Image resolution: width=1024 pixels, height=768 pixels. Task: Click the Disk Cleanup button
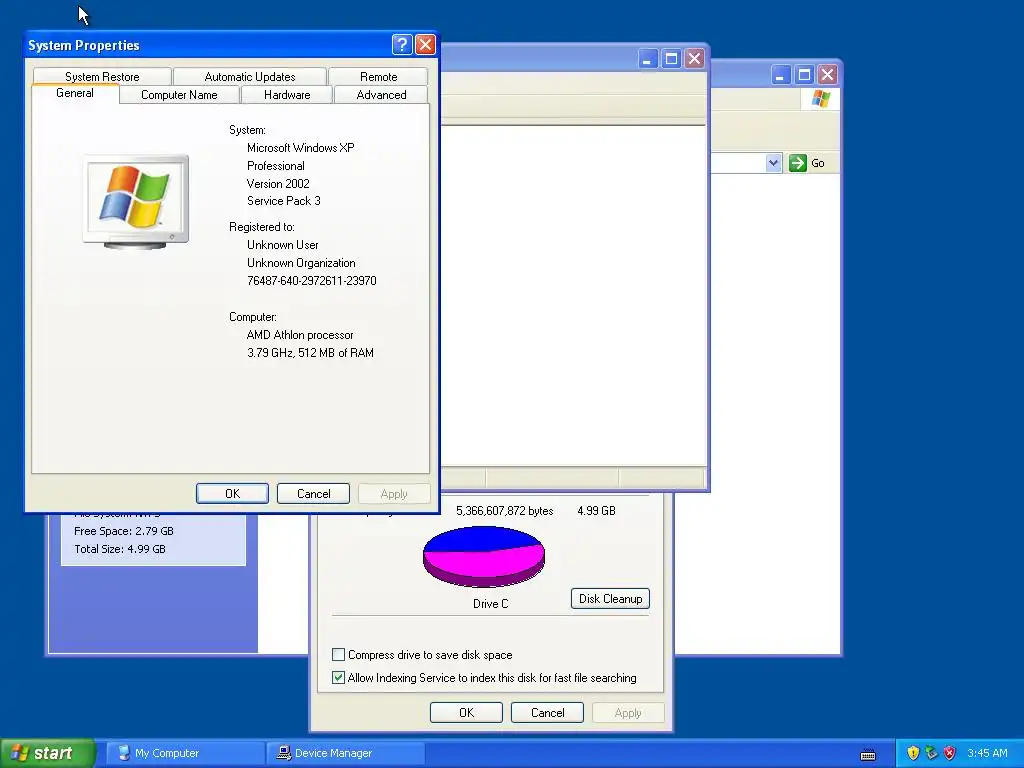610,599
